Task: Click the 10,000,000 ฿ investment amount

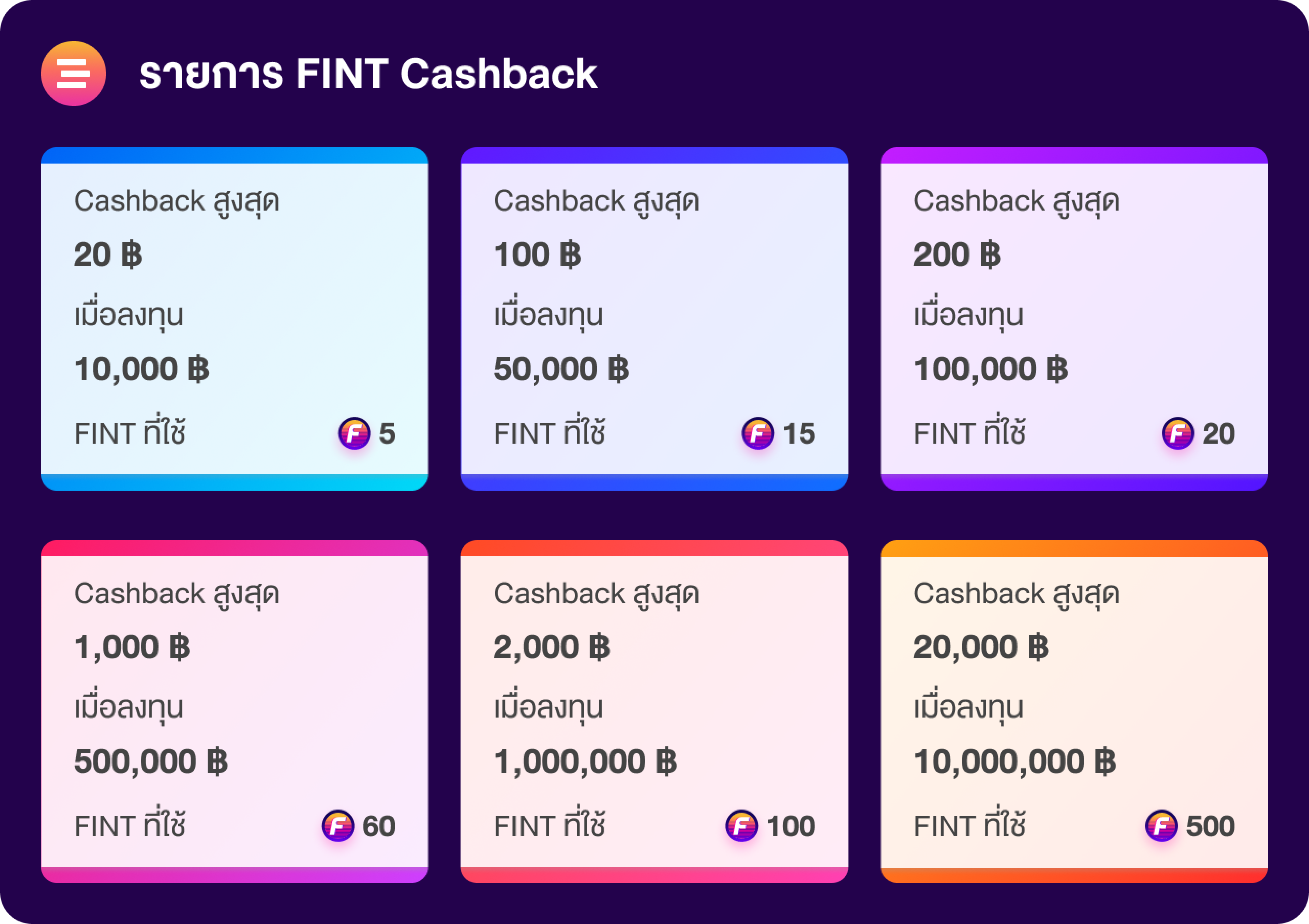Action: (x=1014, y=762)
